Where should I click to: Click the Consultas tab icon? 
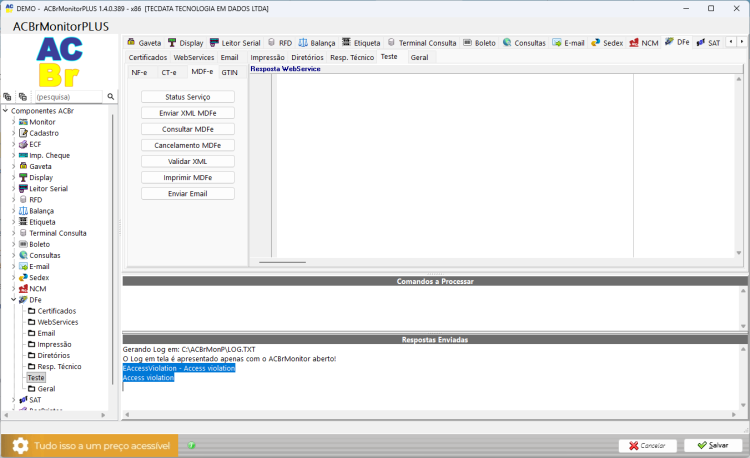[x=507, y=42]
